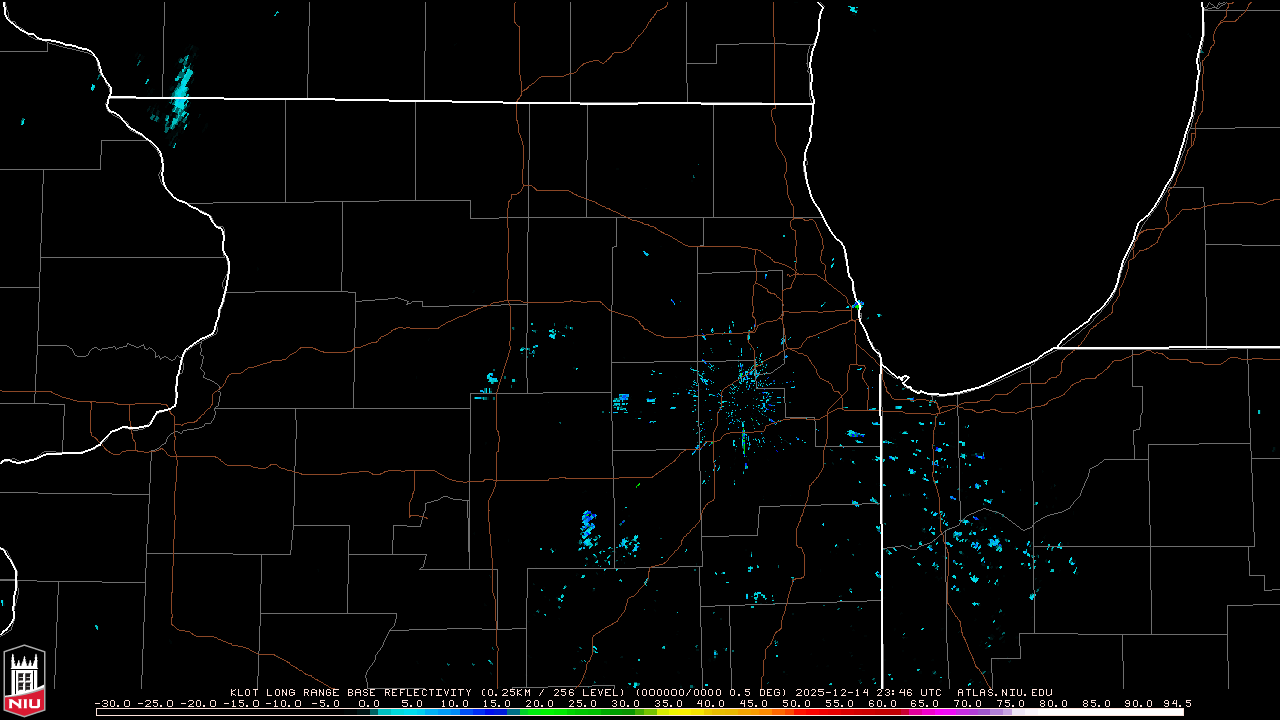Select the -30.0 label on the reflectivity scale
Viewport: 1280px width, 720px height.
pyautogui.click(x=112, y=703)
